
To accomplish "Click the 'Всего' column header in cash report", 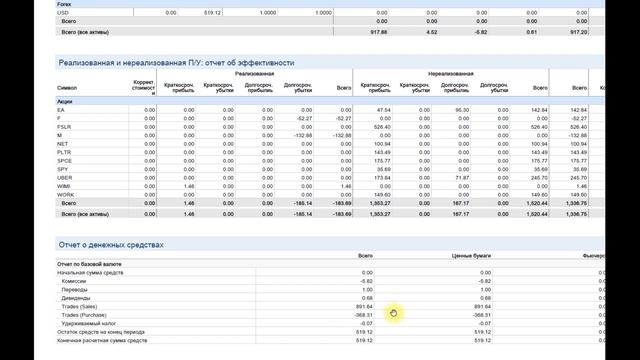I will pos(365,256).
